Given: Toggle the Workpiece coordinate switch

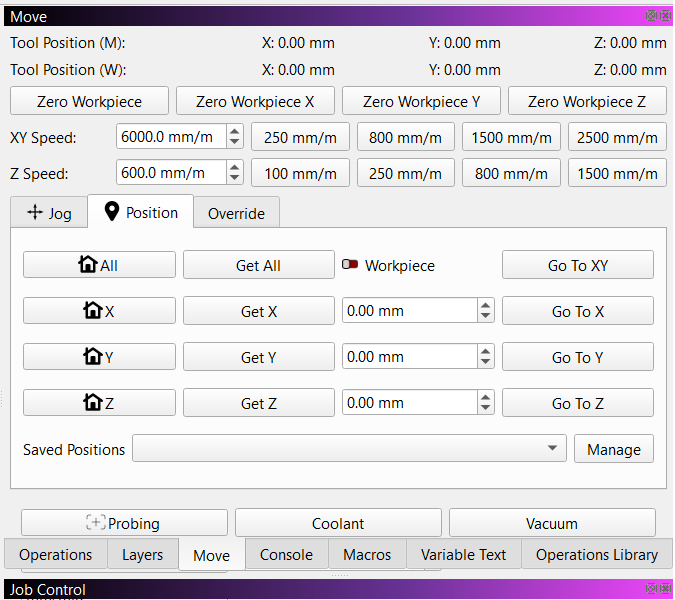Looking at the screenshot, I should (x=350, y=265).
